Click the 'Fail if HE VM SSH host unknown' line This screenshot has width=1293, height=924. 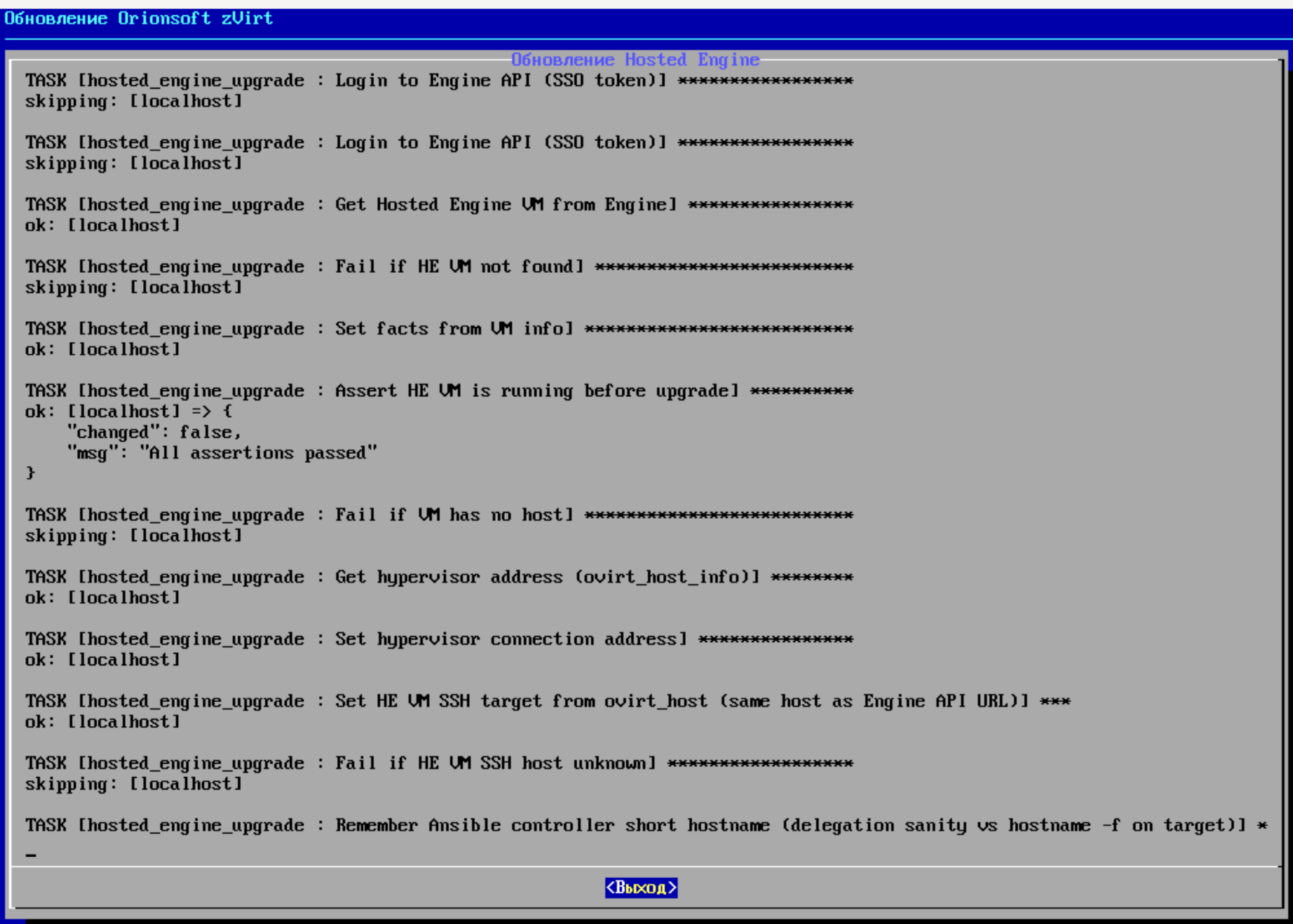[439, 763]
